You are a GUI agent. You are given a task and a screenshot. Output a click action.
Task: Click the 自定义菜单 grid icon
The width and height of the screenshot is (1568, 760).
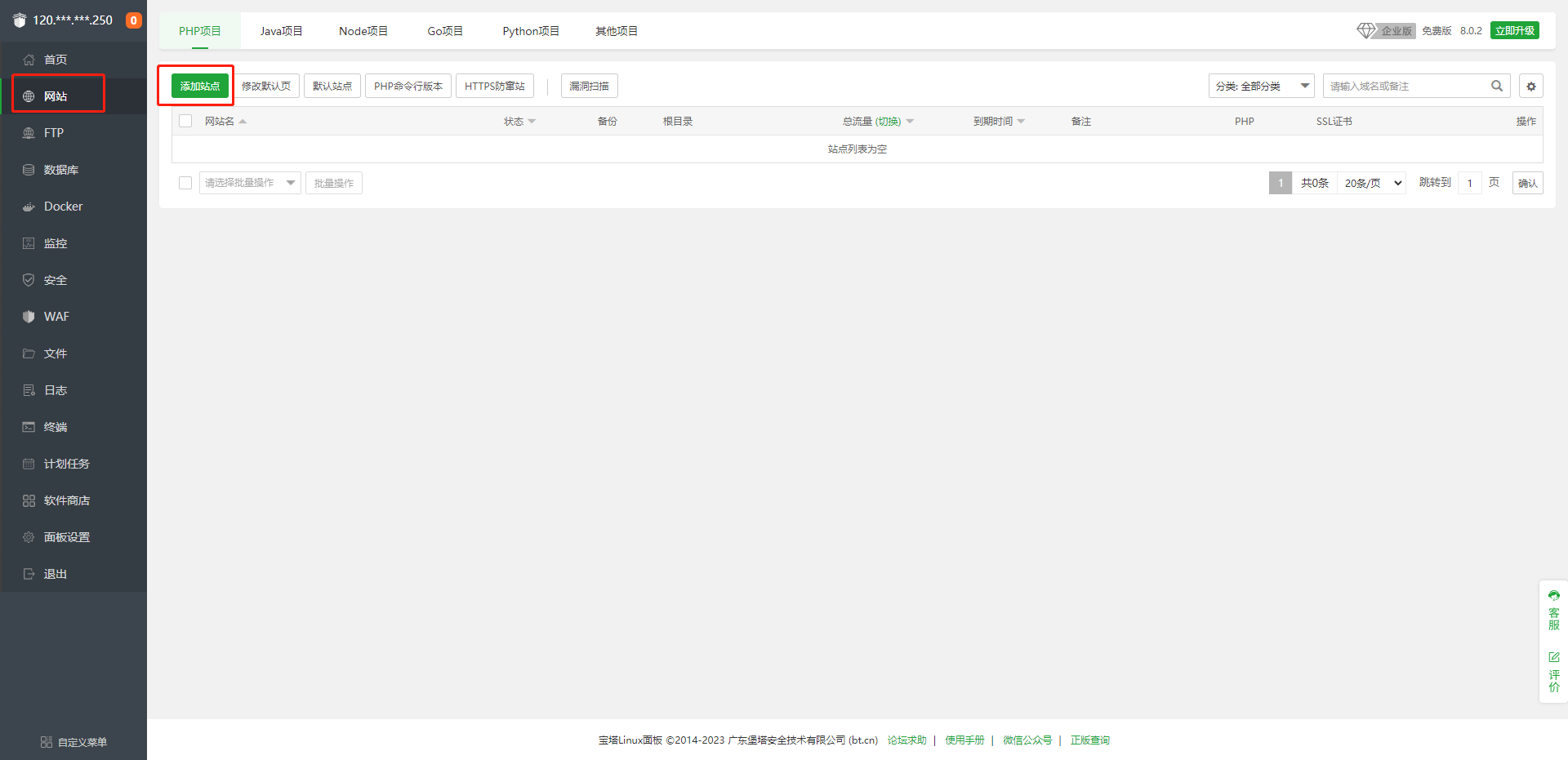point(47,742)
